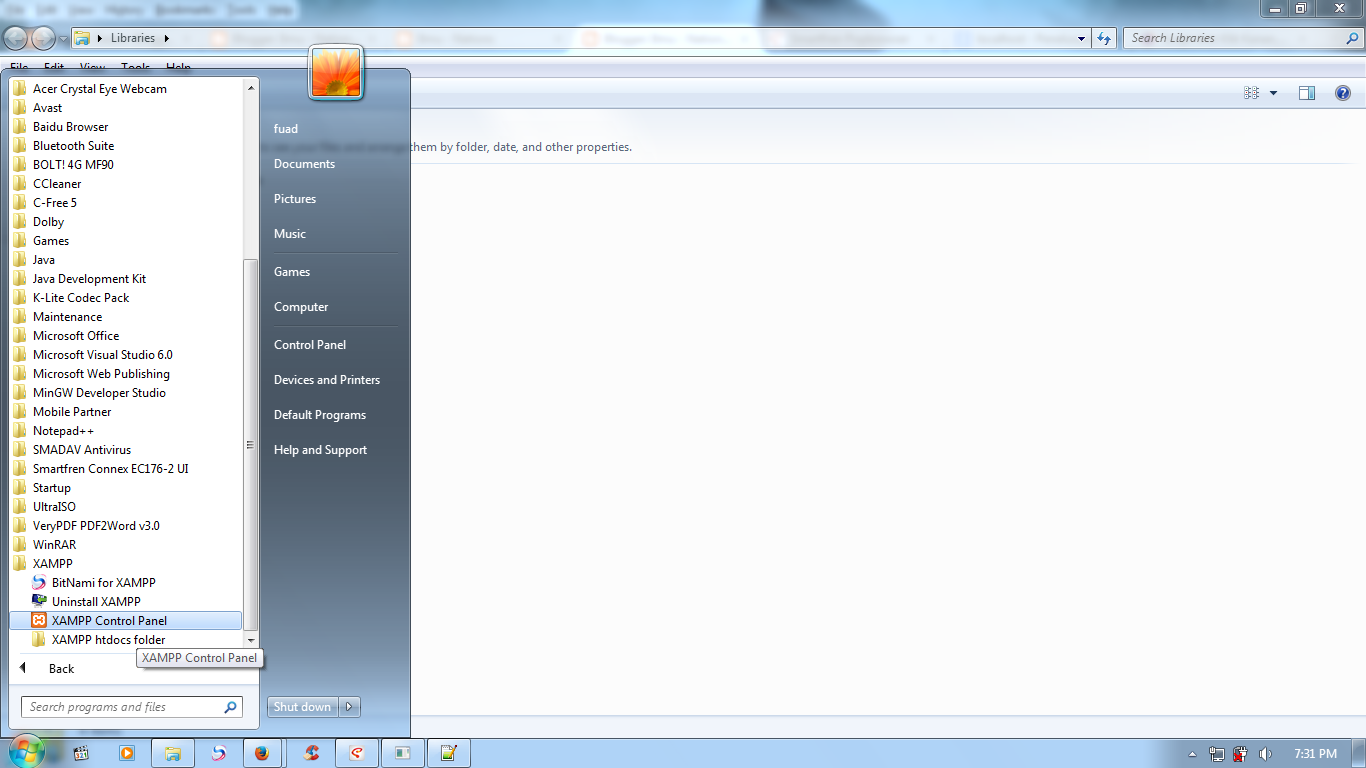Open CCleaner from the taskbar
Image resolution: width=1366 pixels, height=768 pixels.
click(310, 752)
